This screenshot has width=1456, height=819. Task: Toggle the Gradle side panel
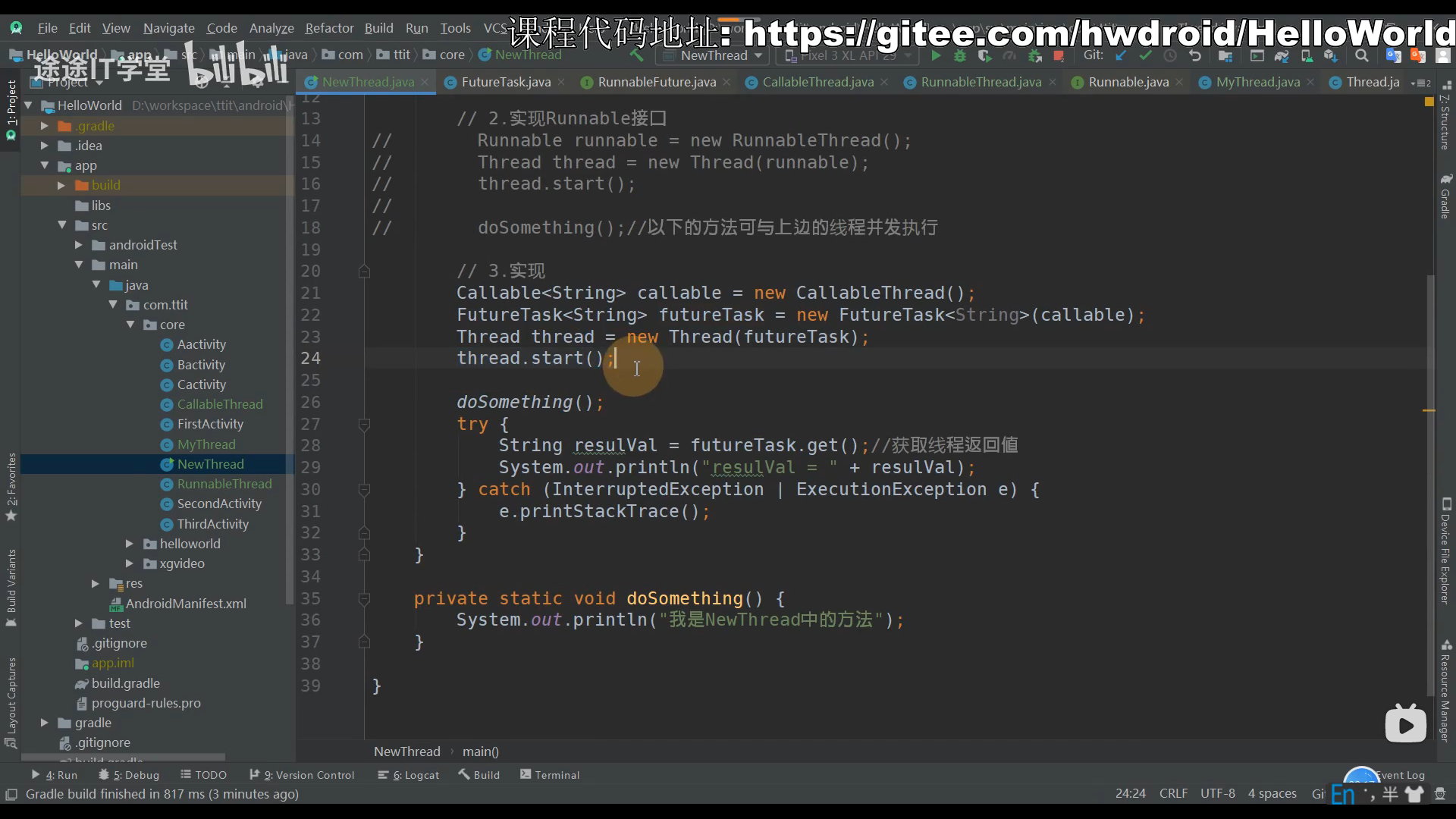pyautogui.click(x=1445, y=196)
